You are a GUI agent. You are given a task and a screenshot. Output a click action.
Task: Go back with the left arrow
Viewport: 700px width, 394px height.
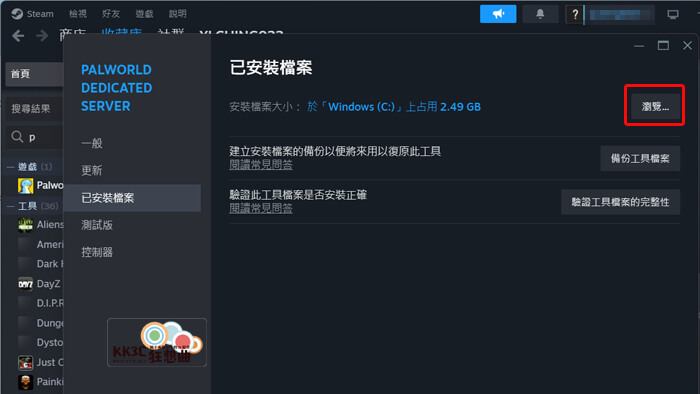tap(18, 36)
